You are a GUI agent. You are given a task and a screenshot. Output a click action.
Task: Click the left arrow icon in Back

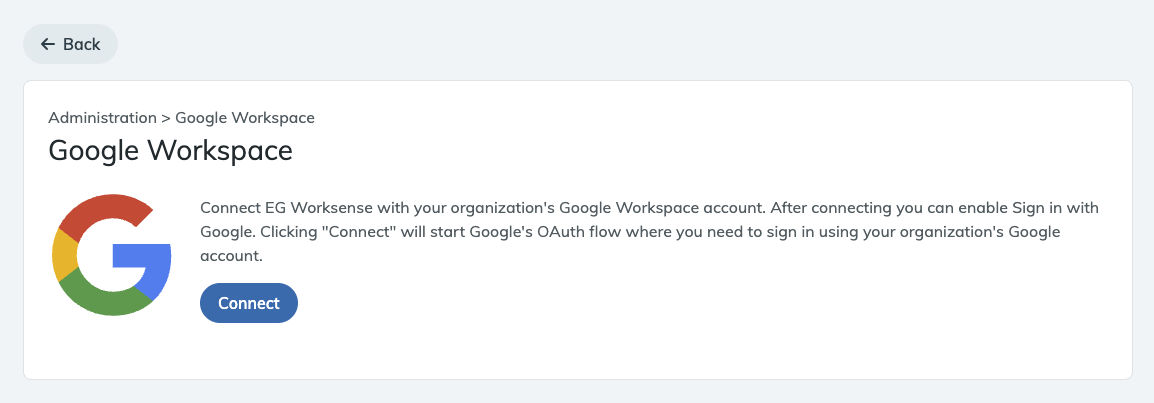point(47,44)
